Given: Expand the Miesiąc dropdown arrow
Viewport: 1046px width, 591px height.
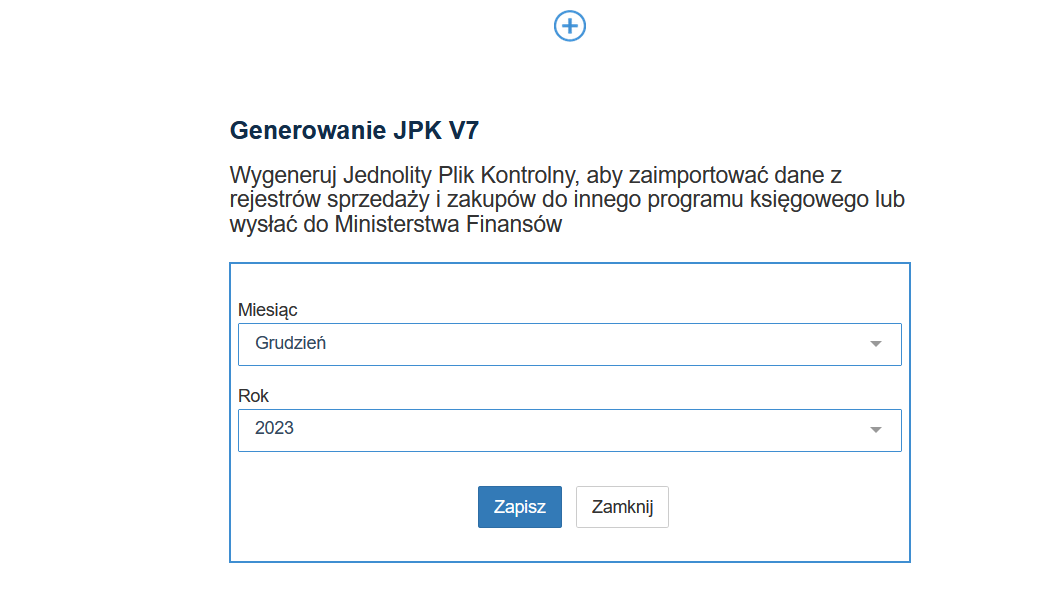Looking at the screenshot, I should click(876, 344).
